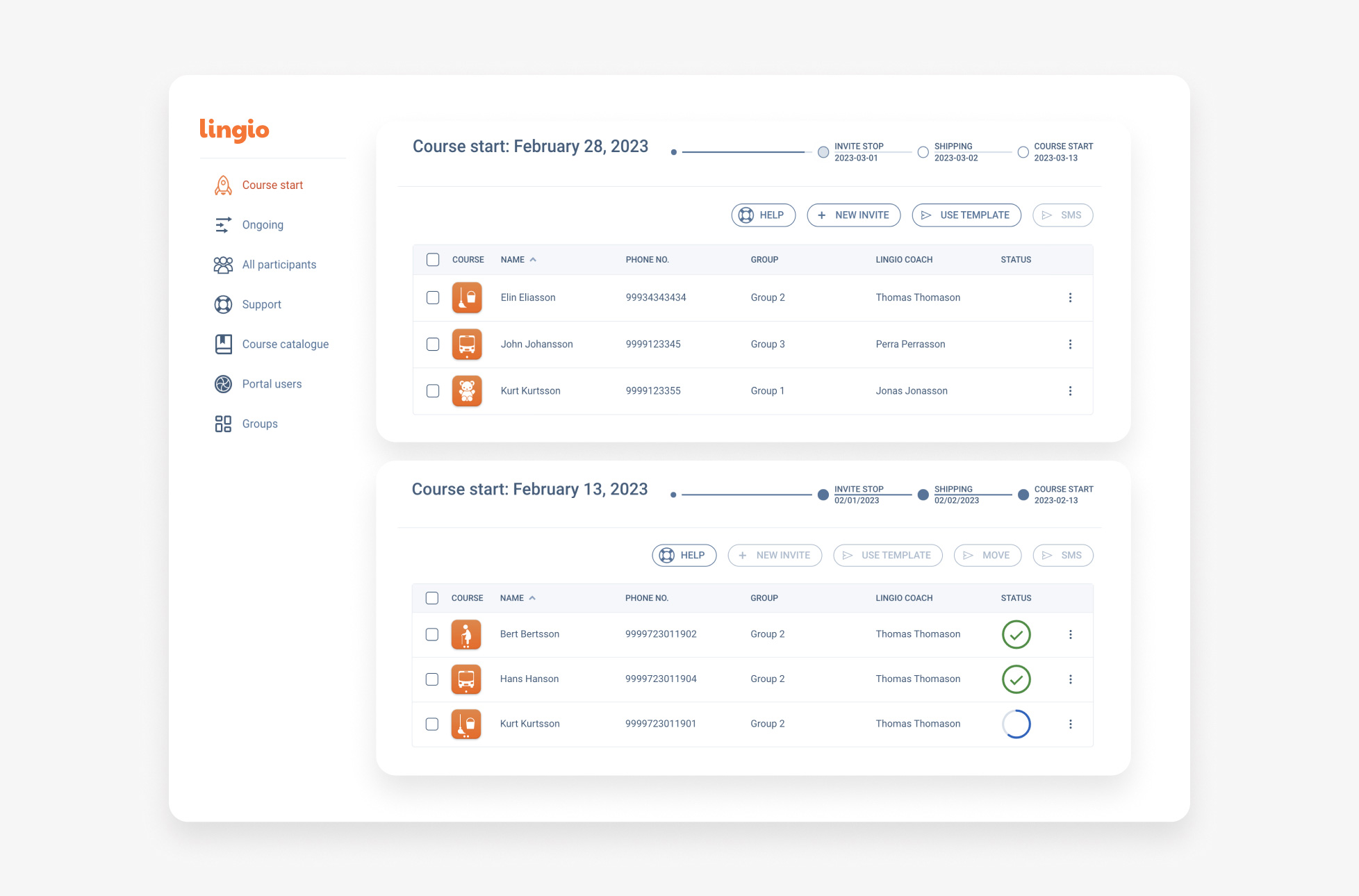Viewport: 1359px width, 896px height.
Task: Click the Support sidebar icon
Action: 222,304
